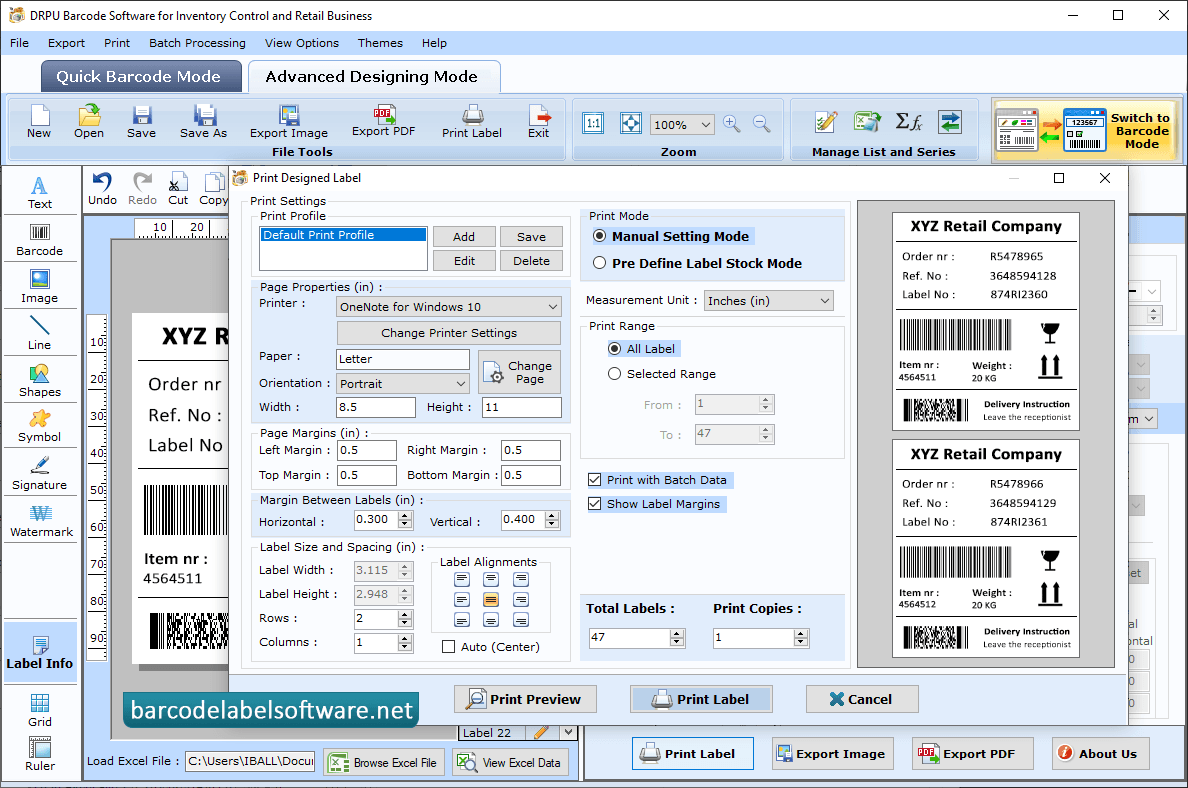
Task: Select top-left label alignment option
Action: pos(461,580)
